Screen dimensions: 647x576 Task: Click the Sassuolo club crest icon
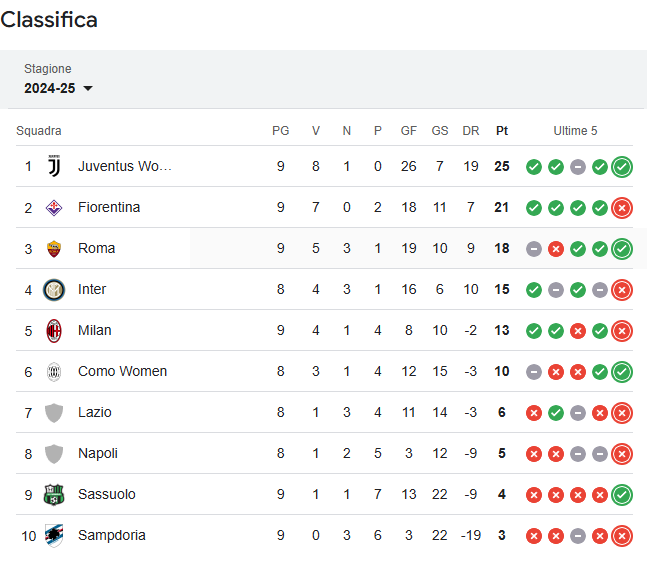click(54, 495)
